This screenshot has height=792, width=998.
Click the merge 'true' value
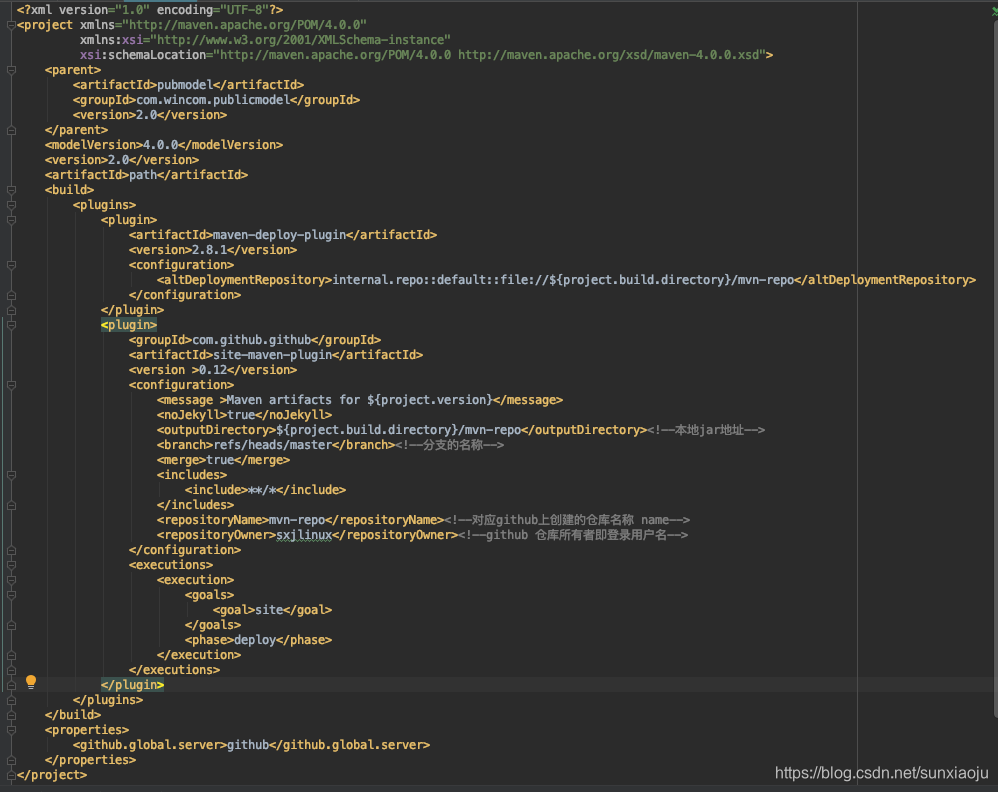220,460
